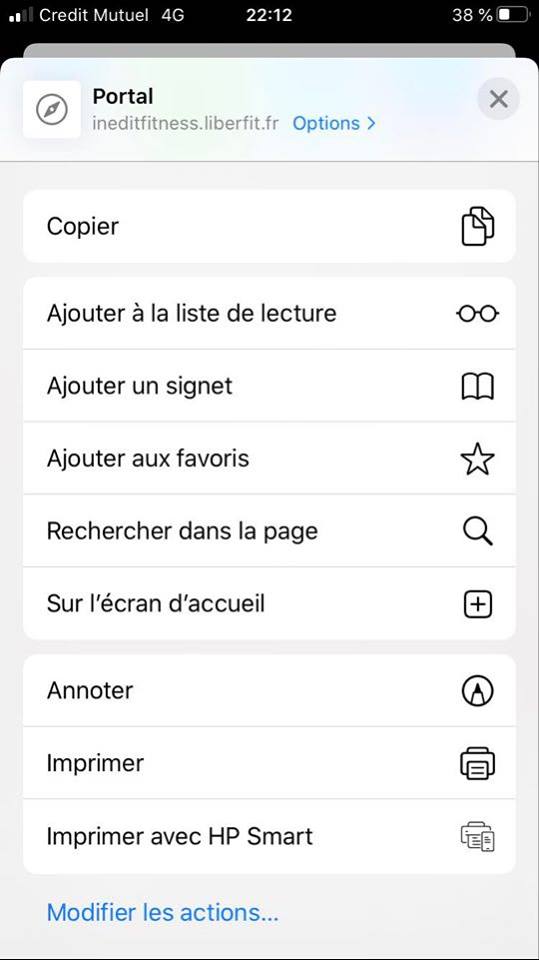Viewport: 539px width, 960px height.
Task: Select Imprimer avec HP Smart
Action: (270, 836)
